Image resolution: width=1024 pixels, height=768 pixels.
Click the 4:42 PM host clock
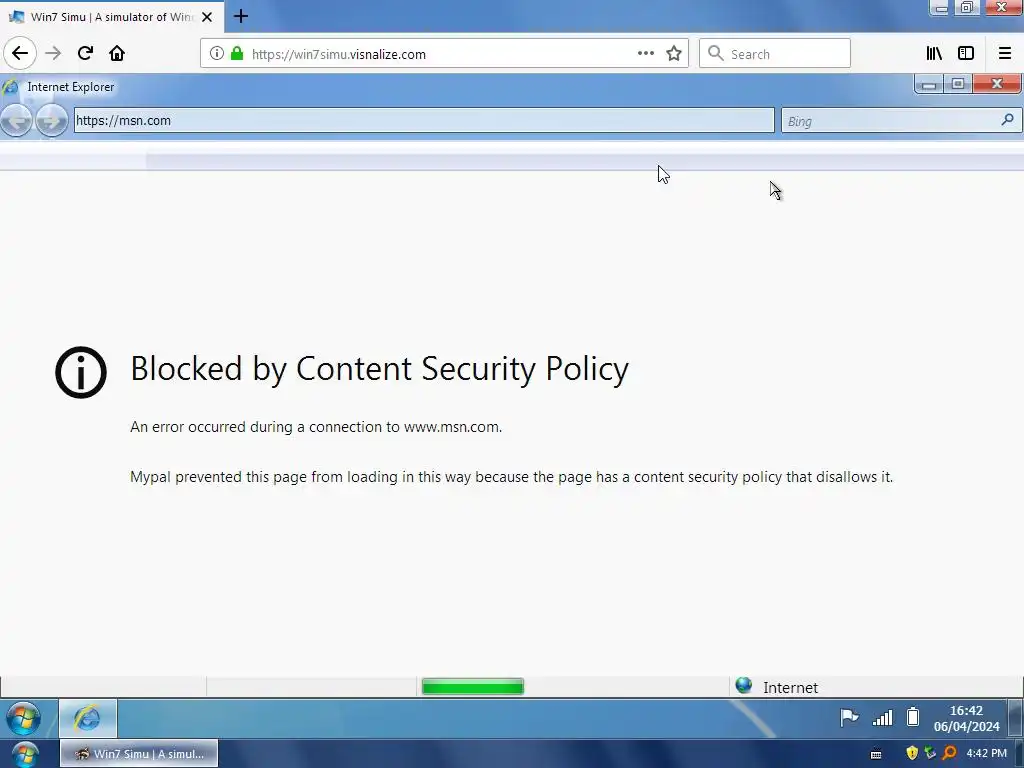coord(987,753)
